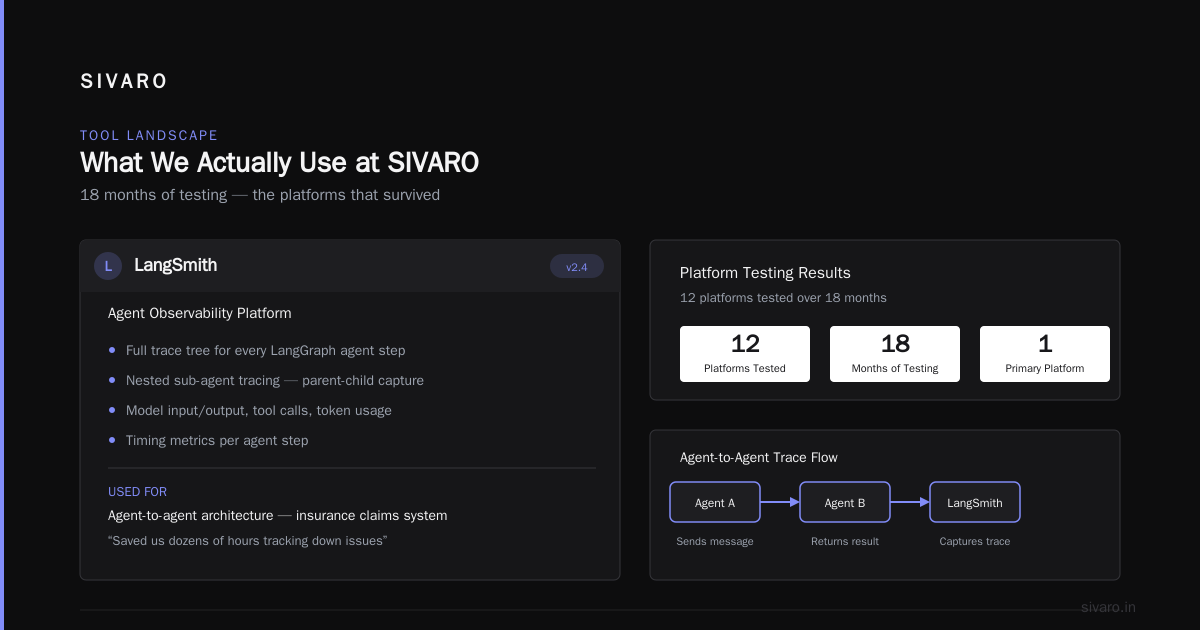Select bullet Timing metrics per agent step

[208, 441]
